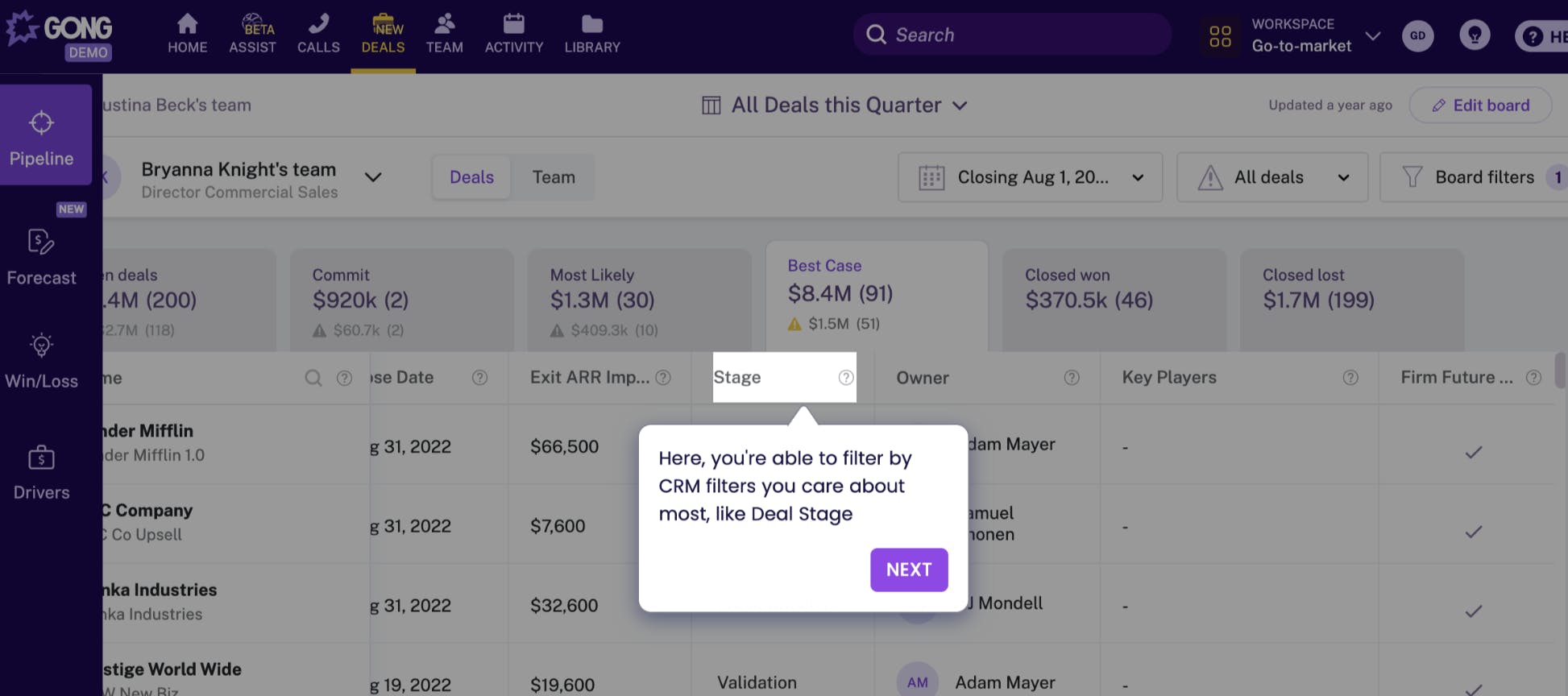Open the All deals warnings dropdown
The width and height of the screenshot is (1568, 696).
click(x=1272, y=177)
